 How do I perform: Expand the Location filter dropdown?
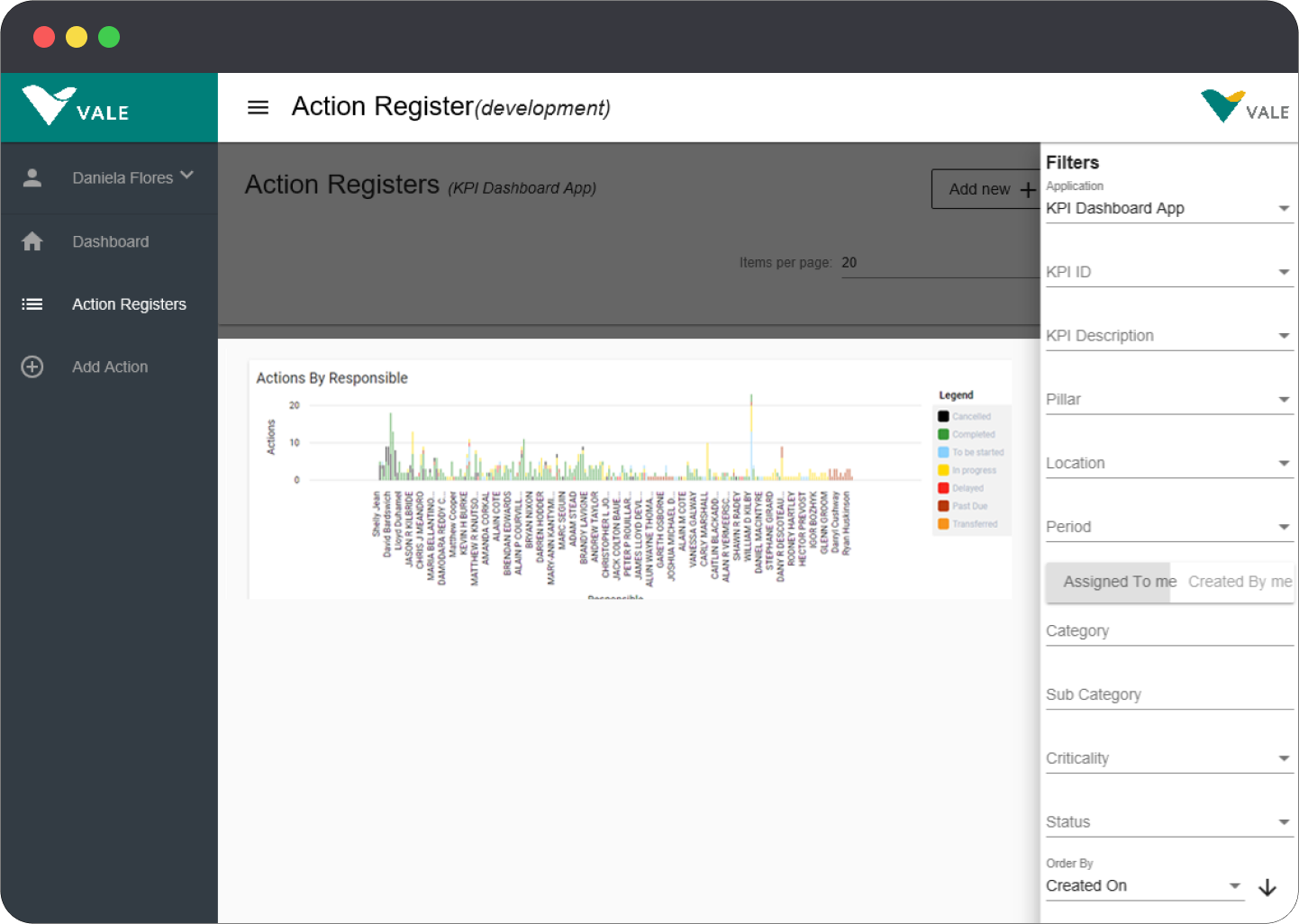1169,464
